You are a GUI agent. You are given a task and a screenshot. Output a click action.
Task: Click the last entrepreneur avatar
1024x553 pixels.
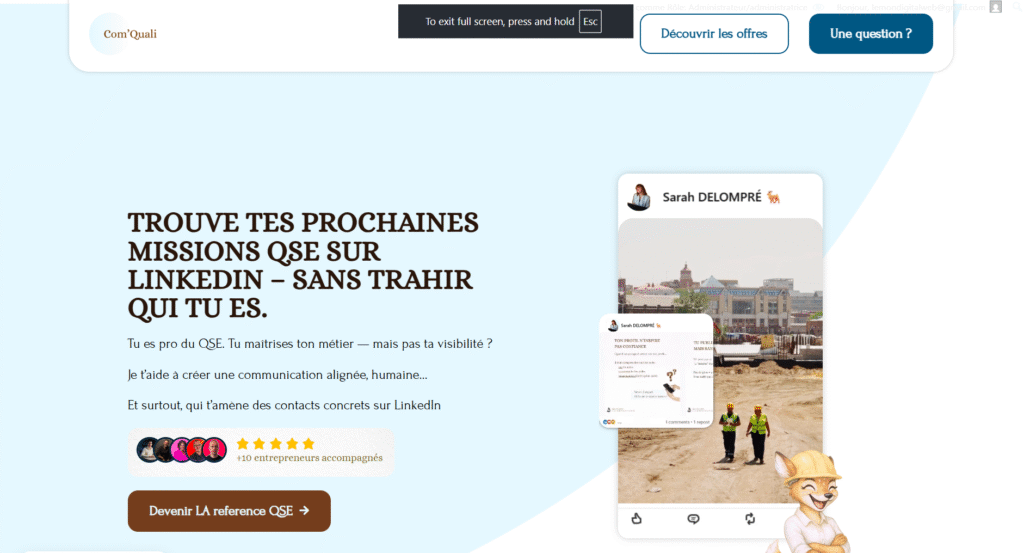[x=215, y=450]
